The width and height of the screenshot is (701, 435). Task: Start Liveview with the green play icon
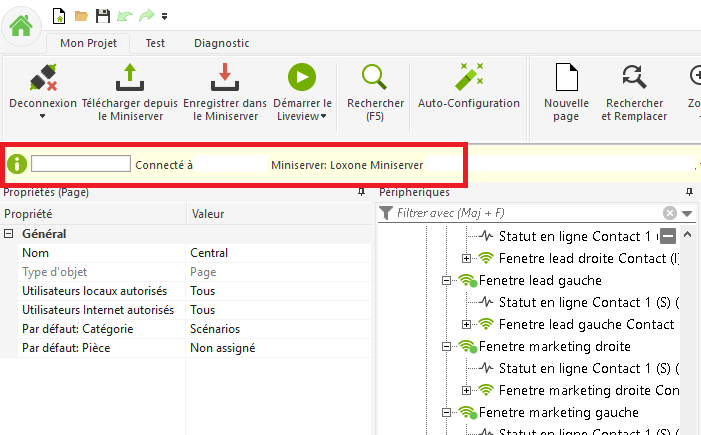301,77
